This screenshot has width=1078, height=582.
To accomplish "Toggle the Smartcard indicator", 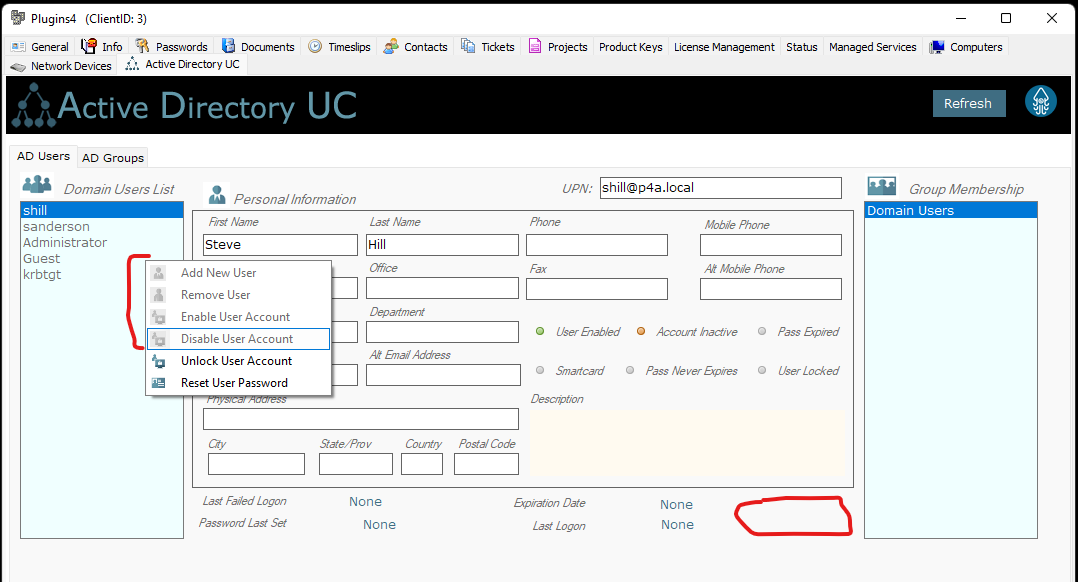I will tap(540, 371).
